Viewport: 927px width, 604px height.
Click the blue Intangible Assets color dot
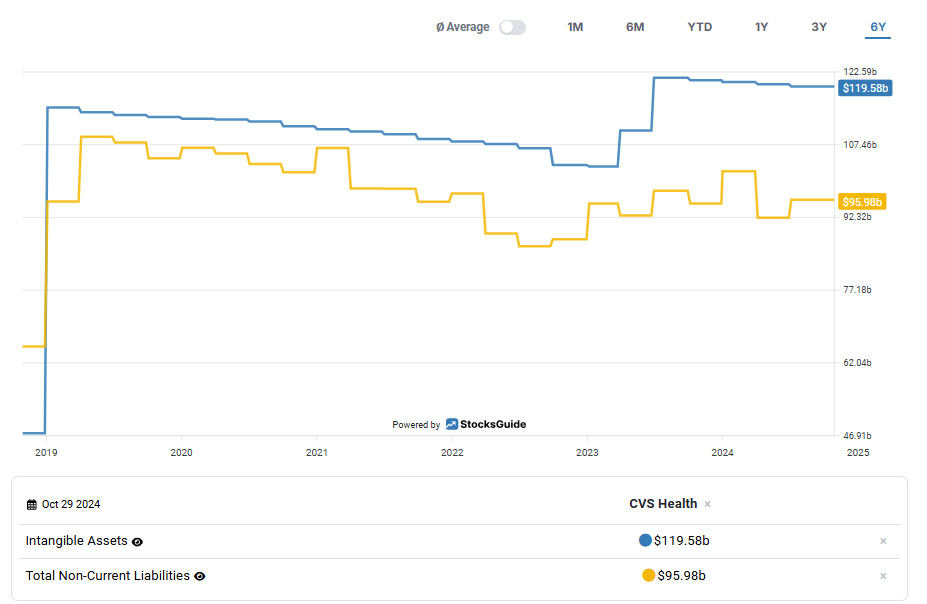point(645,540)
